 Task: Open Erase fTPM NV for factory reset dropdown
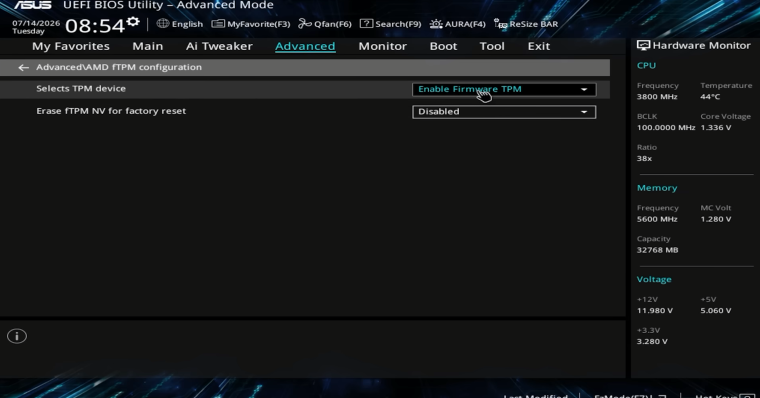coord(504,111)
